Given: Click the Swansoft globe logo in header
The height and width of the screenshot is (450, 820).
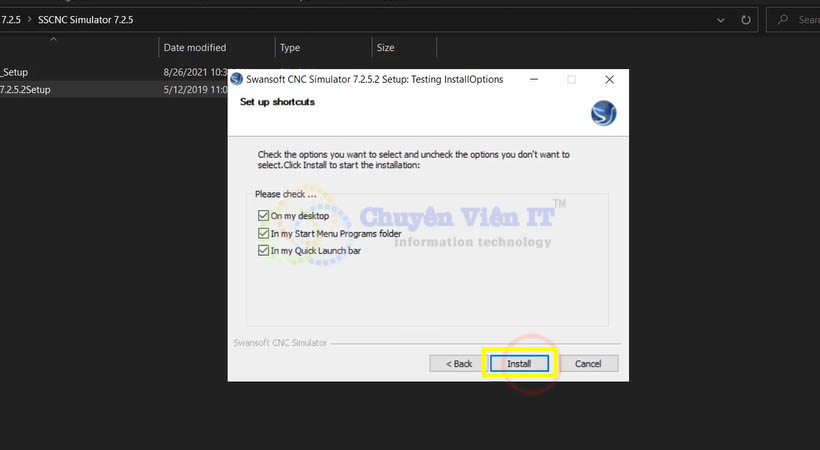Looking at the screenshot, I should pos(603,114).
